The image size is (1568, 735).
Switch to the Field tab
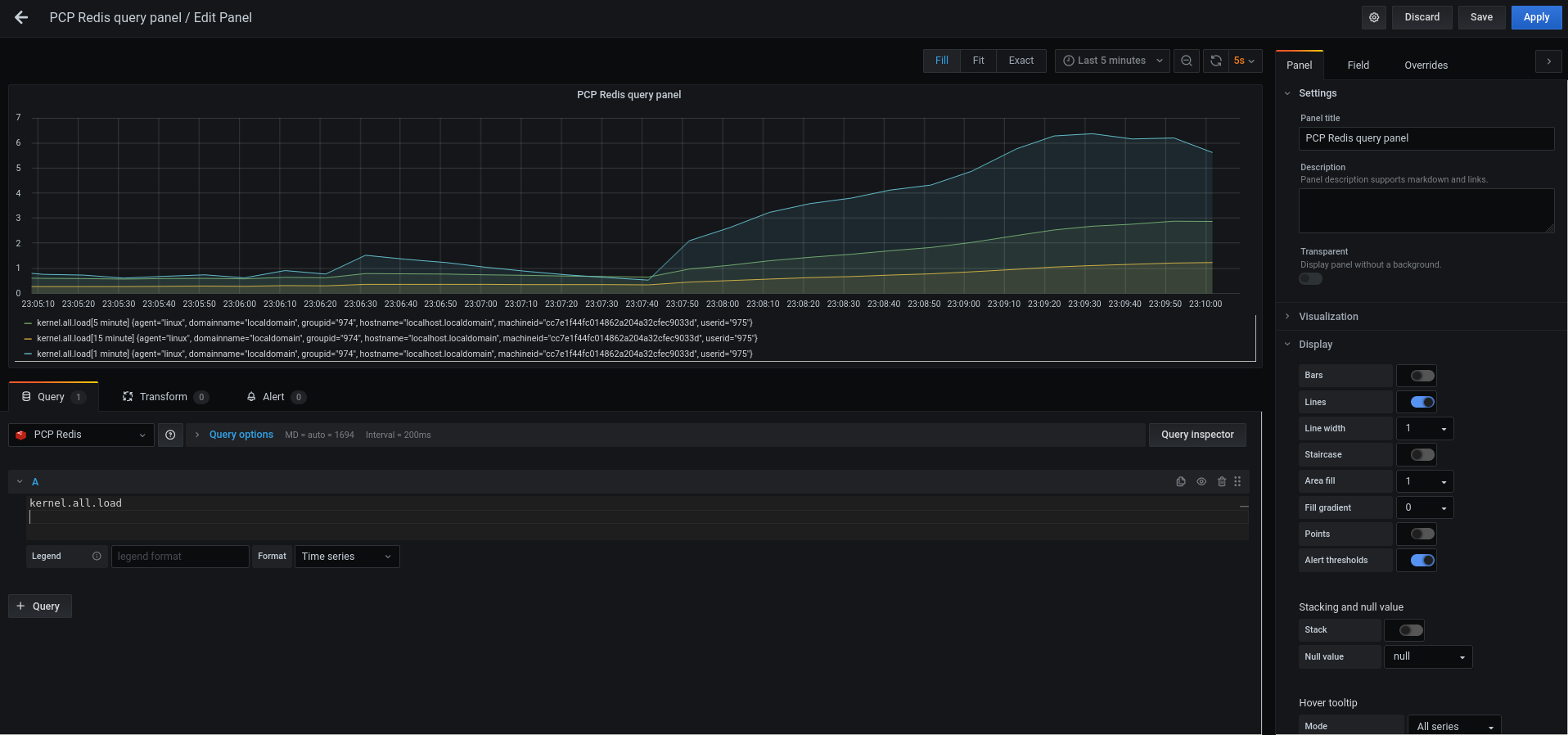coord(1358,65)
